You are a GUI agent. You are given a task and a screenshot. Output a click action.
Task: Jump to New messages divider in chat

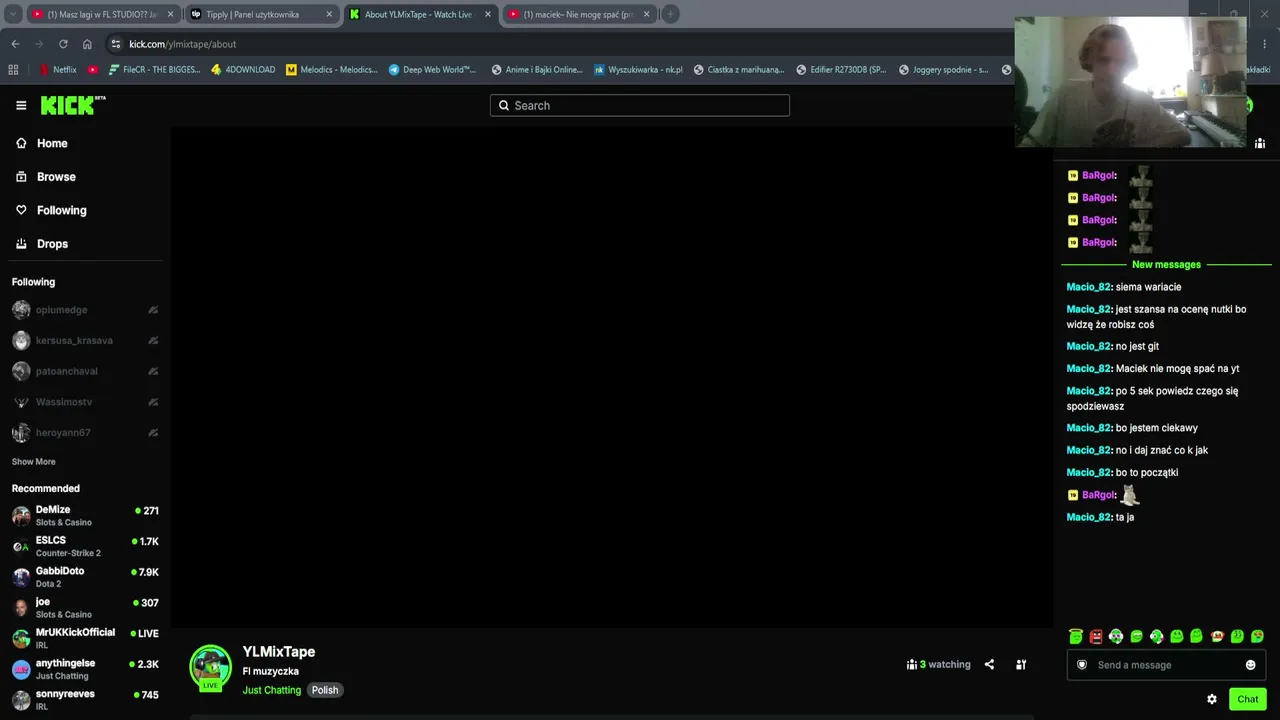coord(1166,265)
